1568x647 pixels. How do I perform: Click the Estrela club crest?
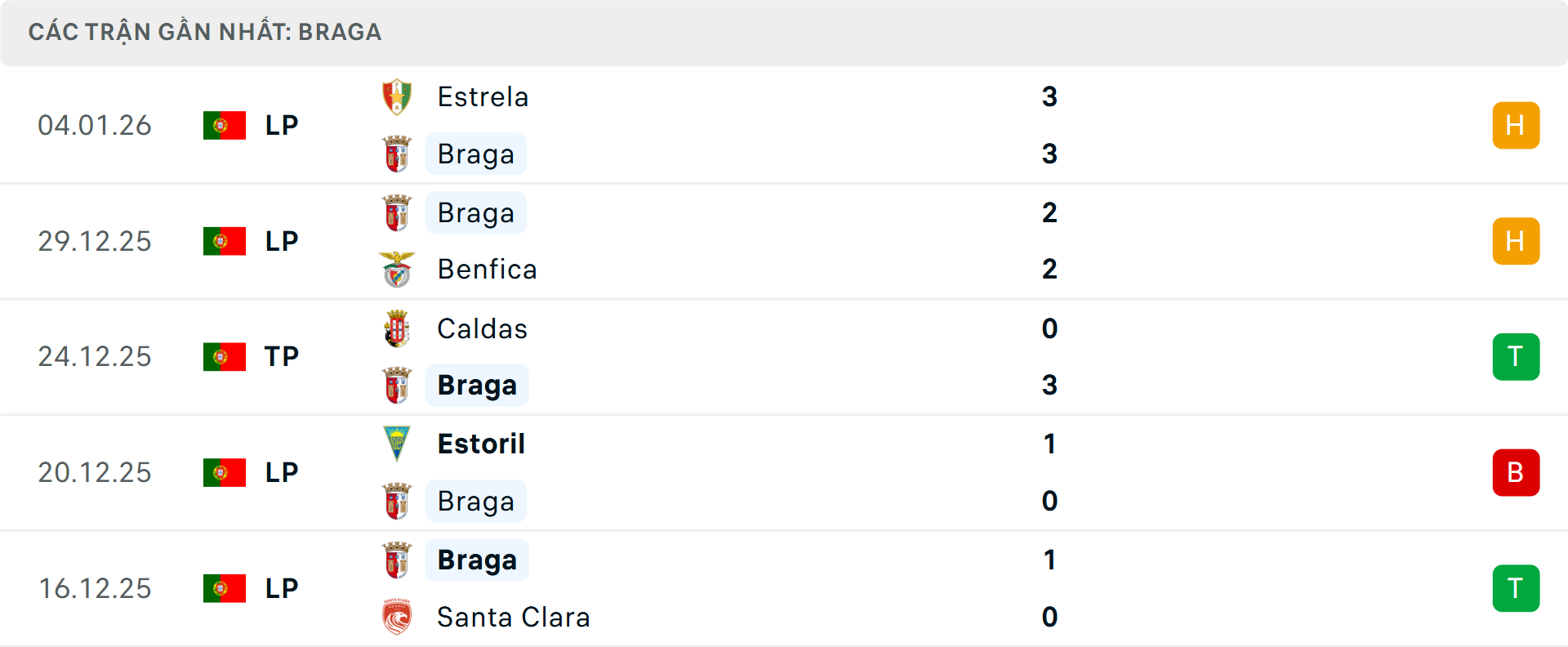(397, 97)
